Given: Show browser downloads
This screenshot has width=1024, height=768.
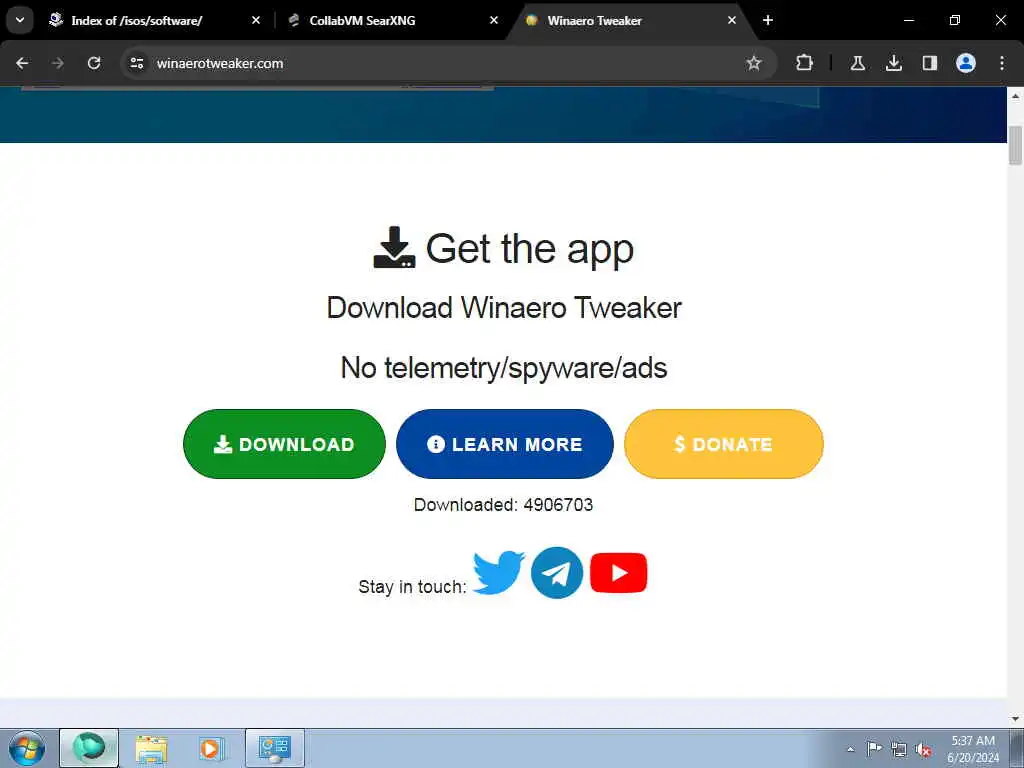Looking at the screenshot, I should coord(893,63).
